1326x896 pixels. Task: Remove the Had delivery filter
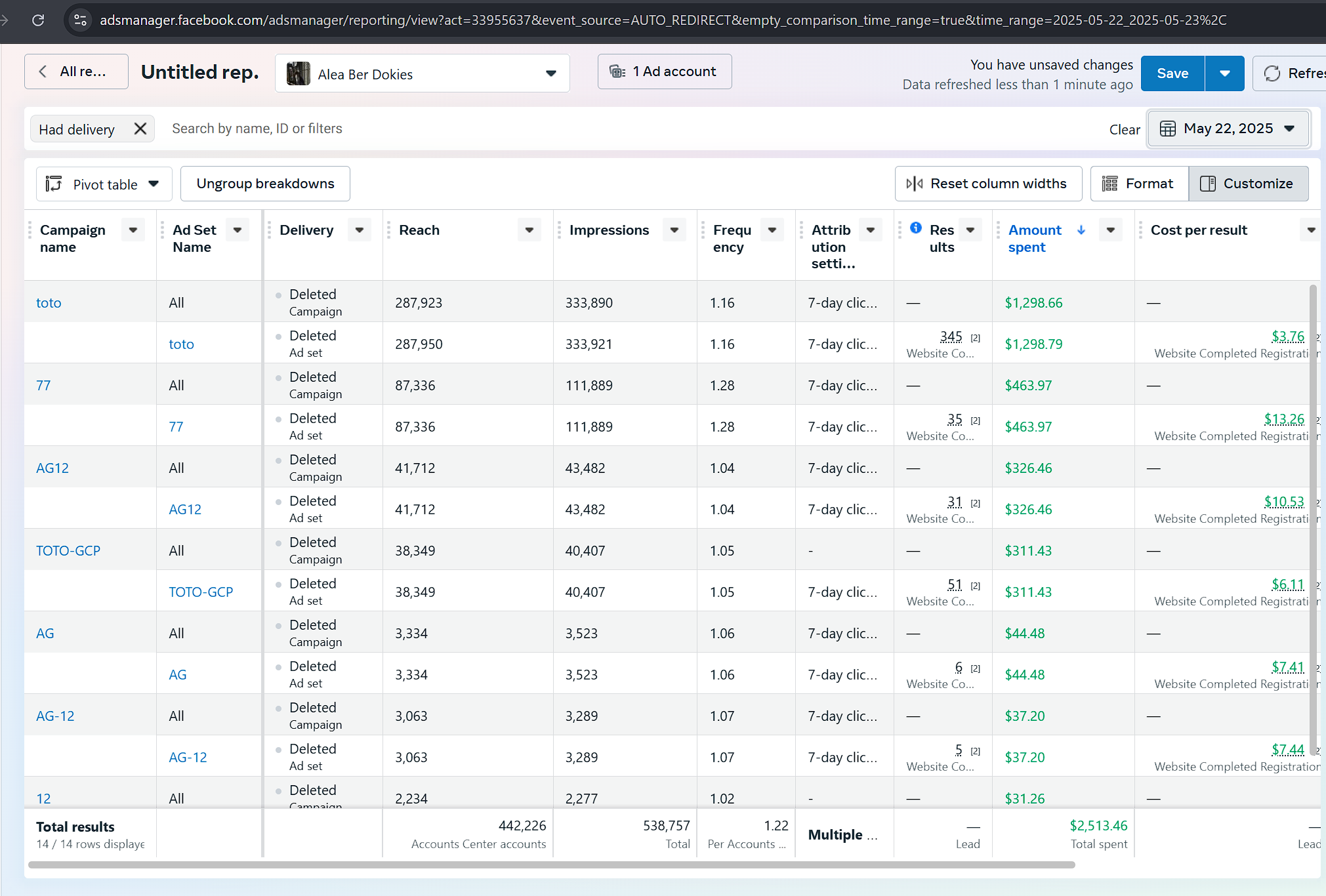[x=140, y=129]
